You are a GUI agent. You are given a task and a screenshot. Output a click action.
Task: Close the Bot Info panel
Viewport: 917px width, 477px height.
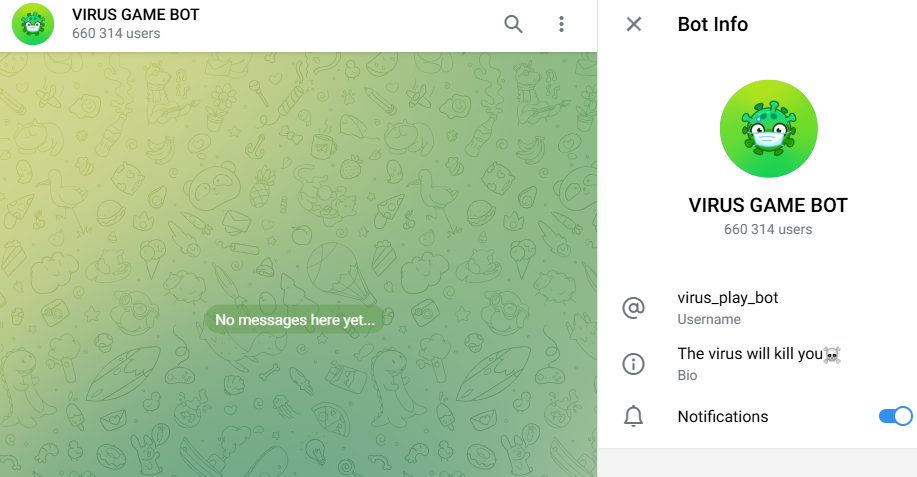coord(634,24)
